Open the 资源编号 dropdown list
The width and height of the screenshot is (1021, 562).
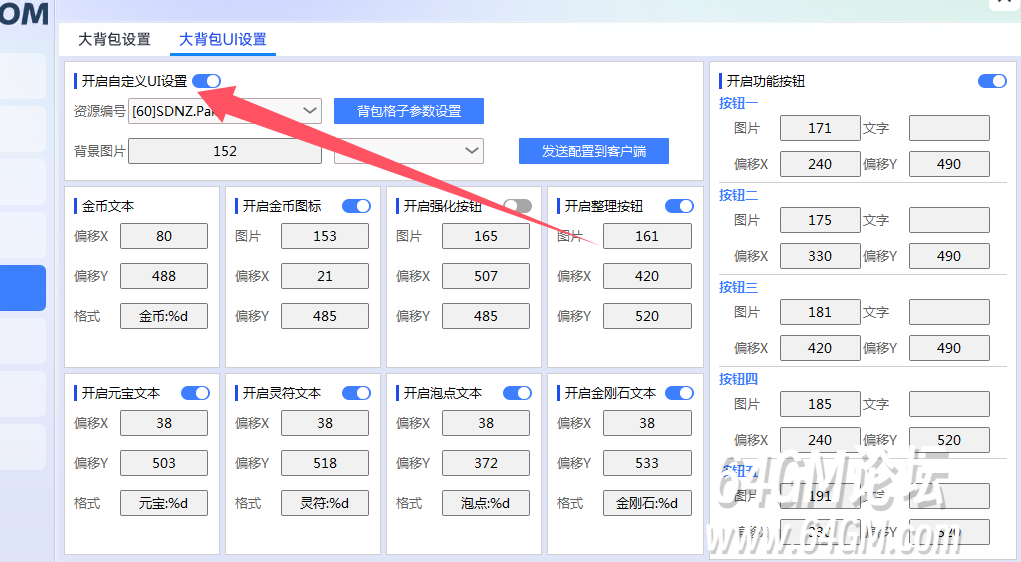point(309,110)
